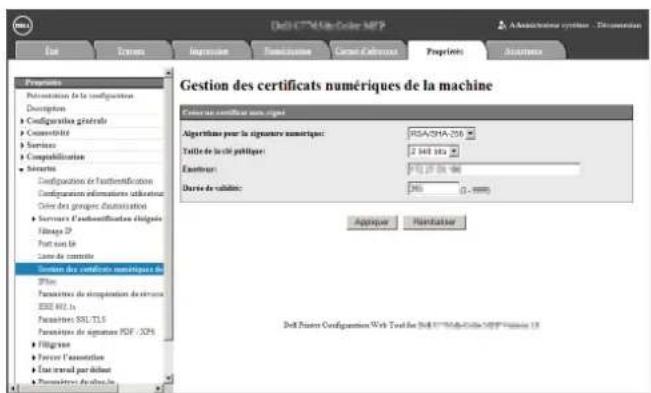Click the Déconnexion link
Screen dimensions: 651x393
[x=619, y=26]
